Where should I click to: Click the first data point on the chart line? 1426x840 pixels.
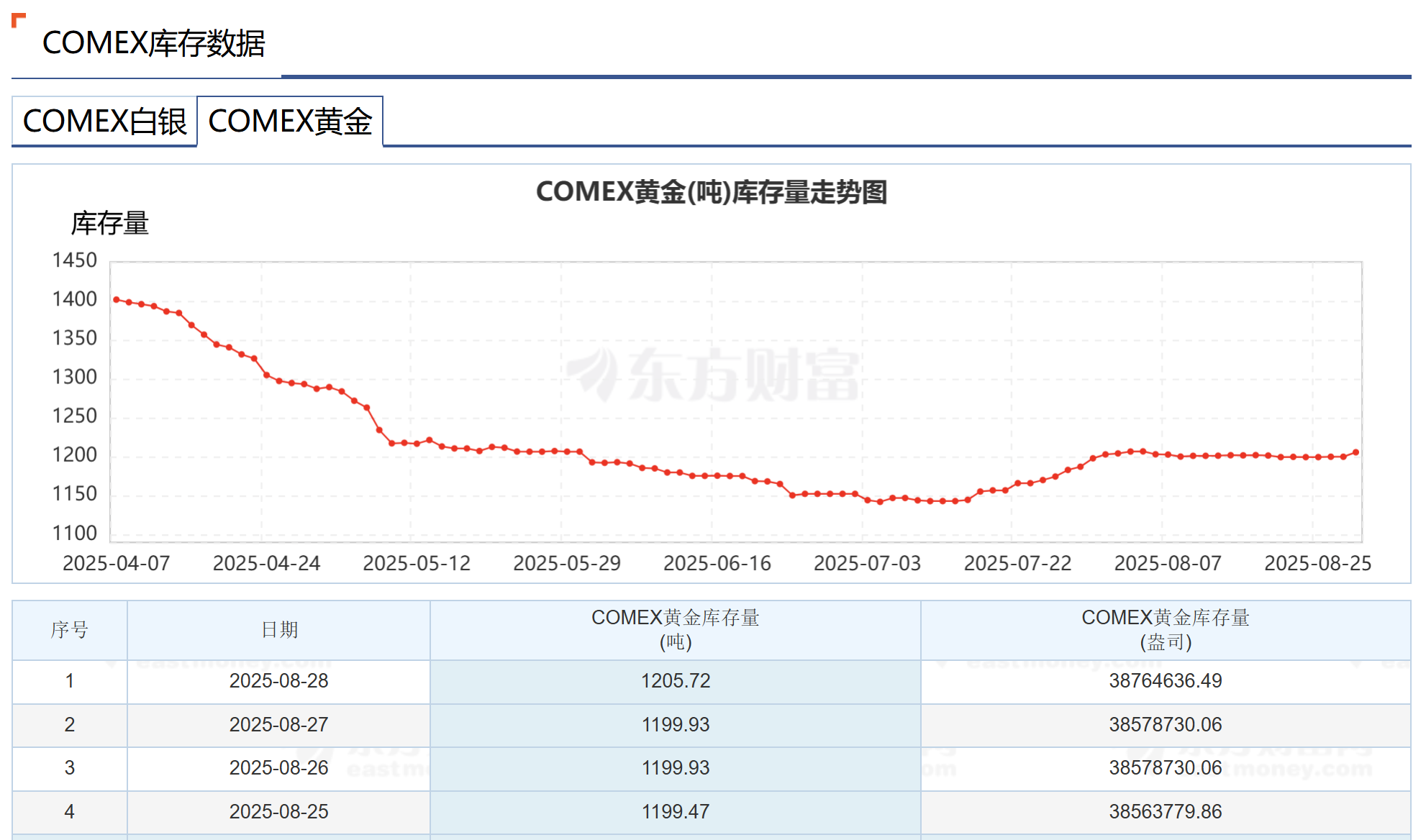[117, 299]
